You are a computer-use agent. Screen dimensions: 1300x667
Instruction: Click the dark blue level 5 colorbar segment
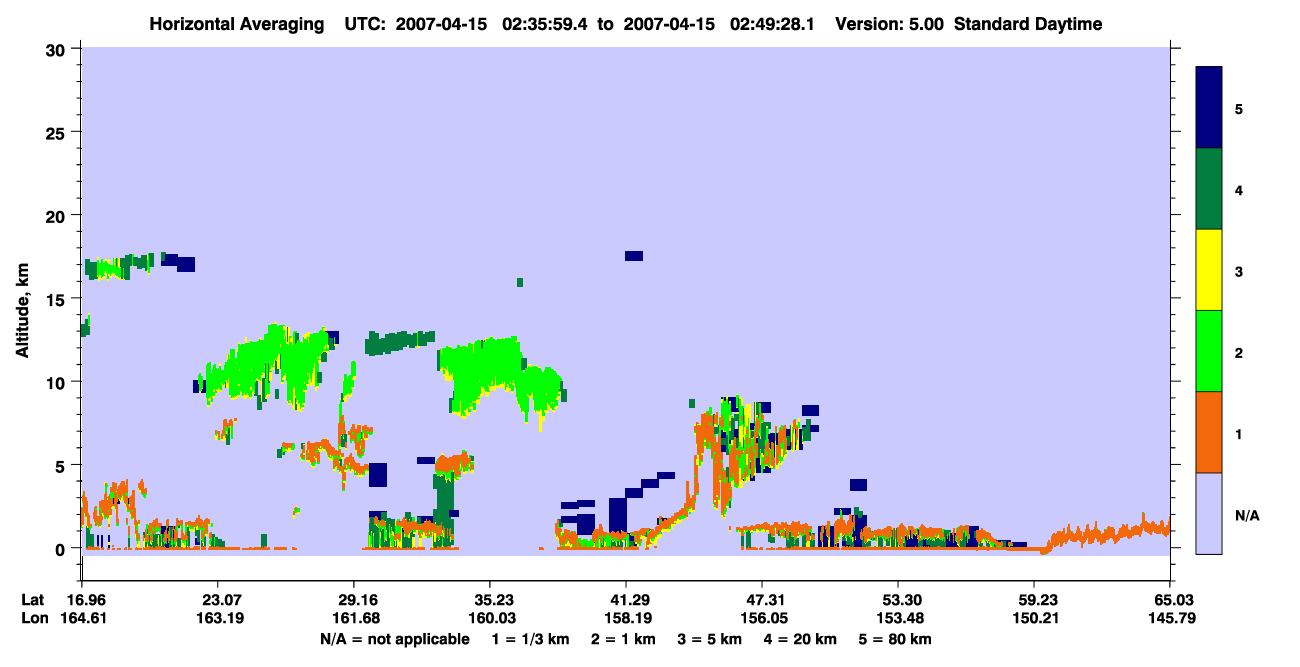coord(1209,108)
